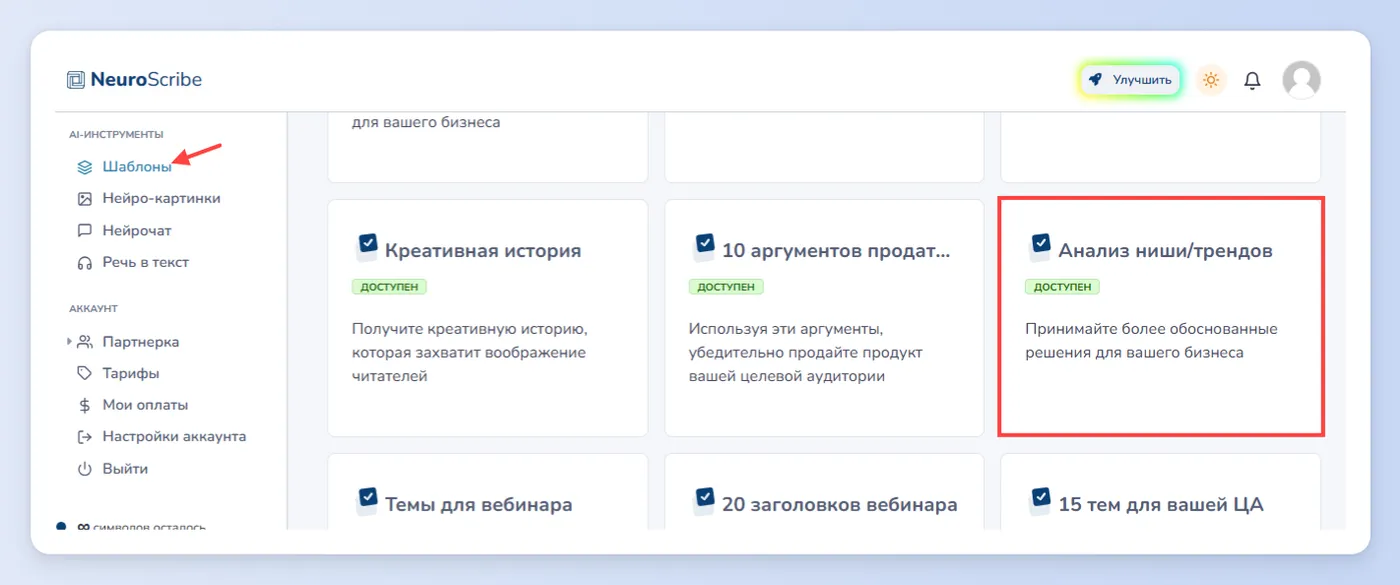Viewport: 1400px width, 585px height.
Task: Click description 'Используя эти аргументы'
Action: pyautogui.click(x=806, y=353)
